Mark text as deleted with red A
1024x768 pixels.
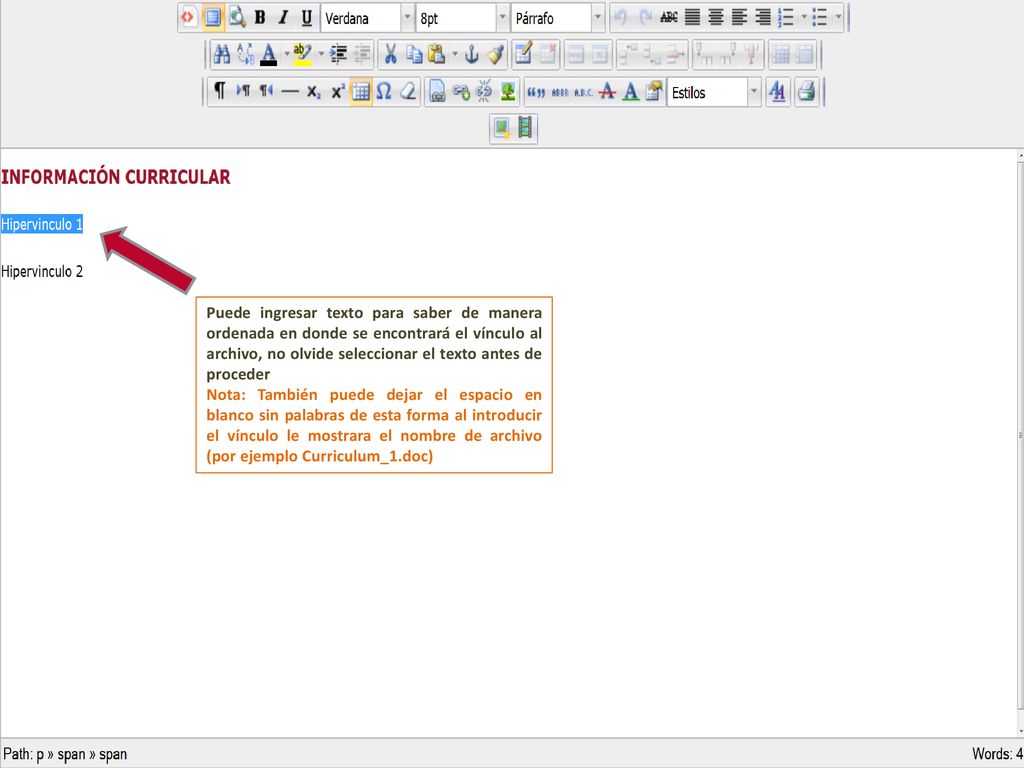click(x=607, y=91)
